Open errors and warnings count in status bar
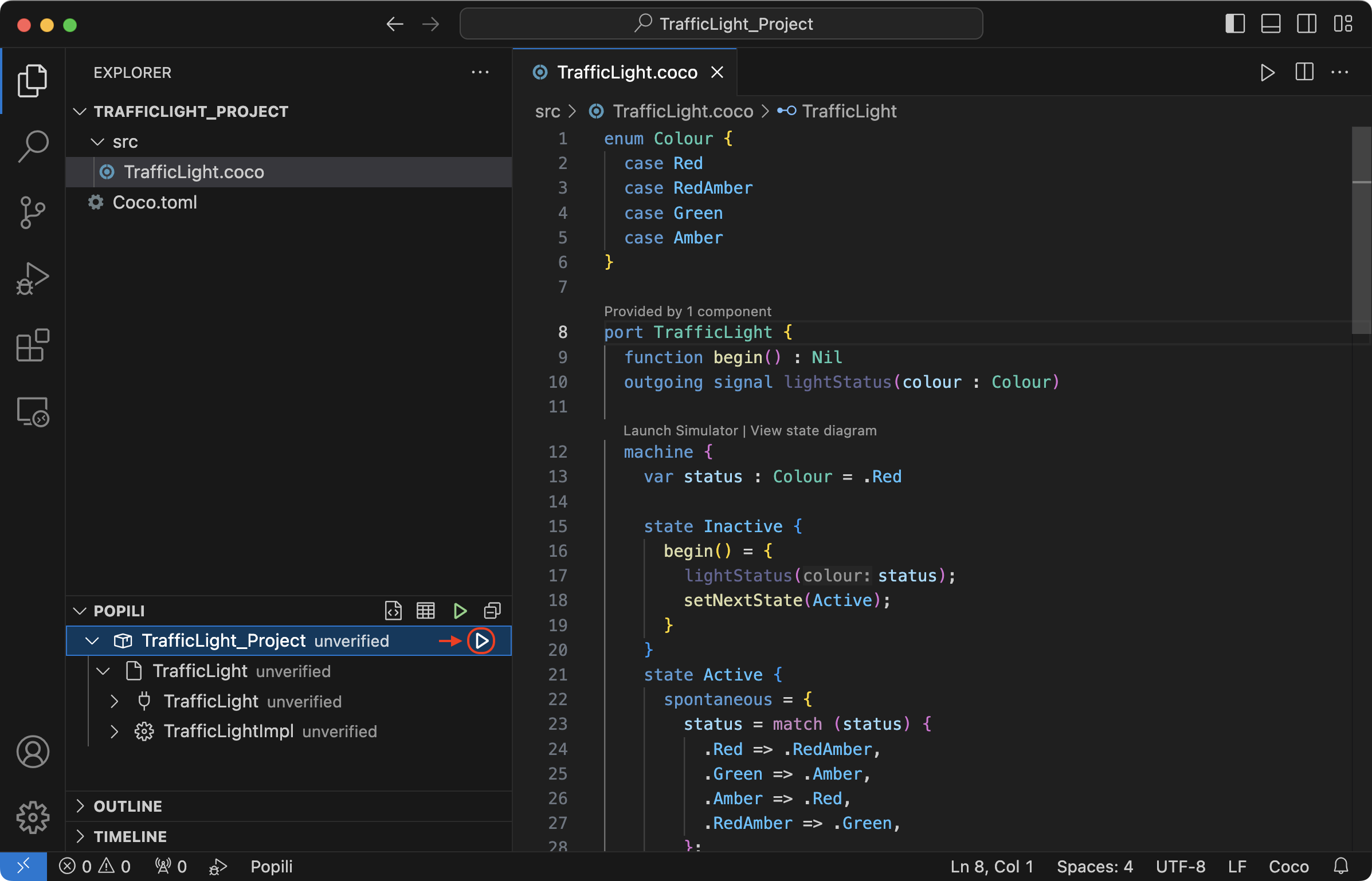The height and width of the screenshot is (881, 1372). click(95, 866)
